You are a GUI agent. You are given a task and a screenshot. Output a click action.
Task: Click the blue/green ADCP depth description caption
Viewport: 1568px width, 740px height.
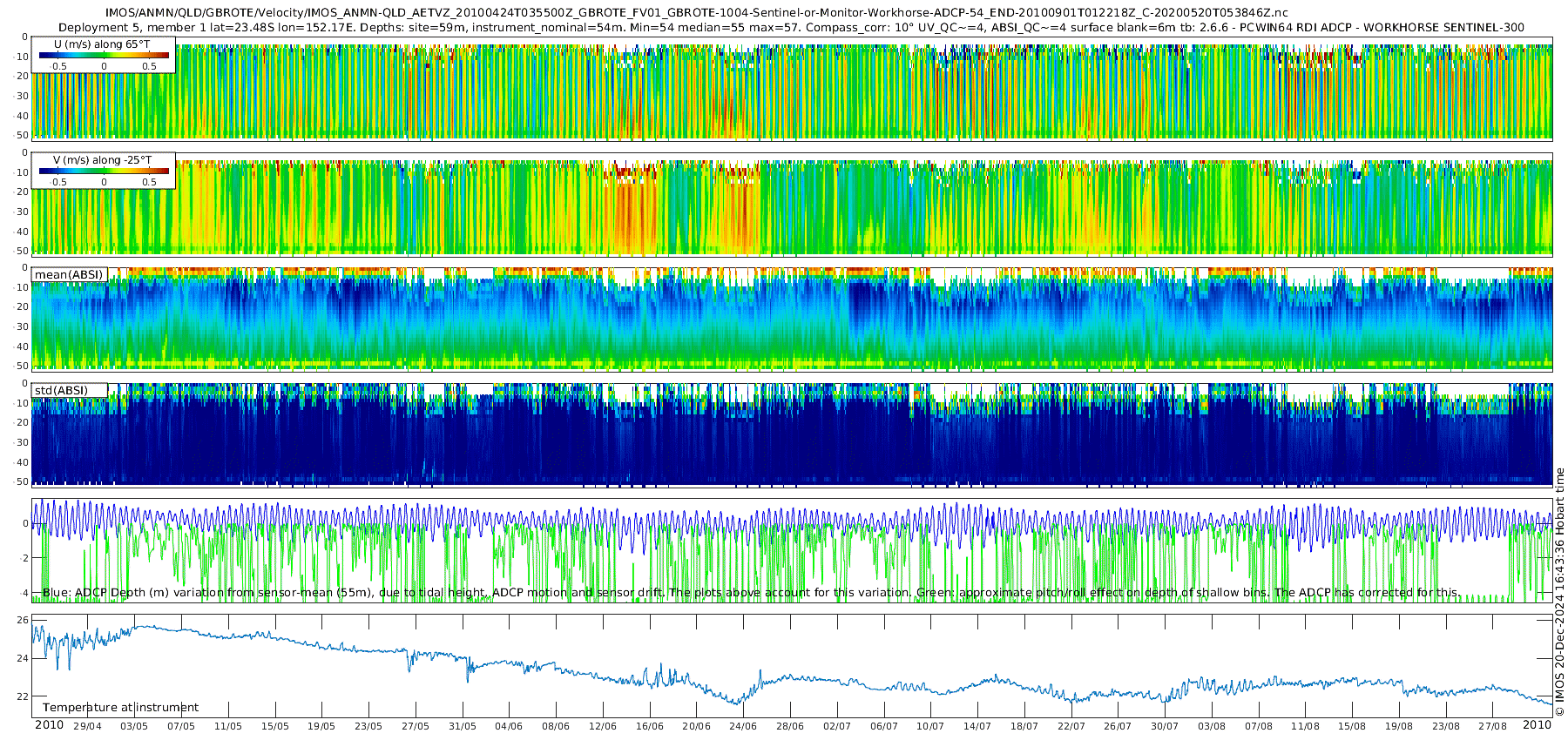(751, 593)
